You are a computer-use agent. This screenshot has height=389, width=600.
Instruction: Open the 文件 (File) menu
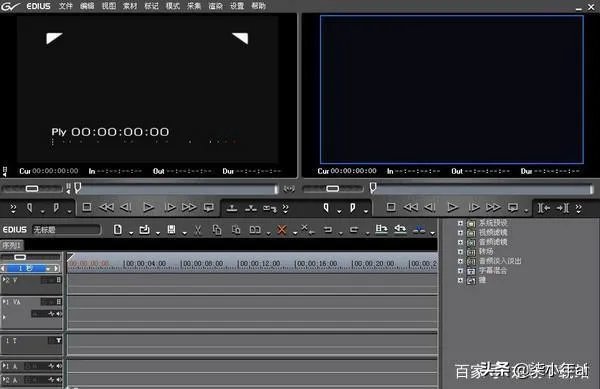(x=65, y=6)
